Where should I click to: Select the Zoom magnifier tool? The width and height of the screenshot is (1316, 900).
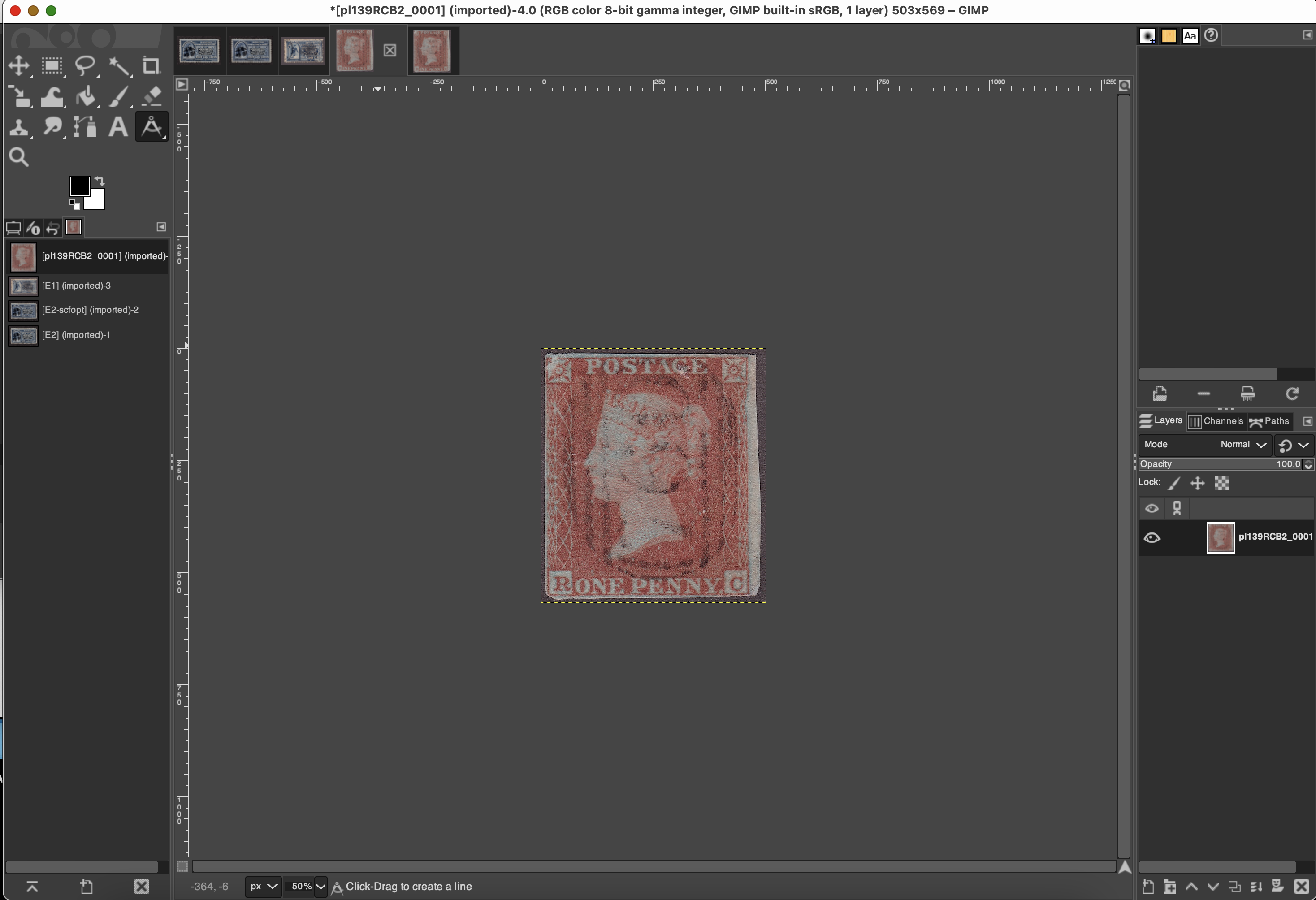[x=19, y=157]
